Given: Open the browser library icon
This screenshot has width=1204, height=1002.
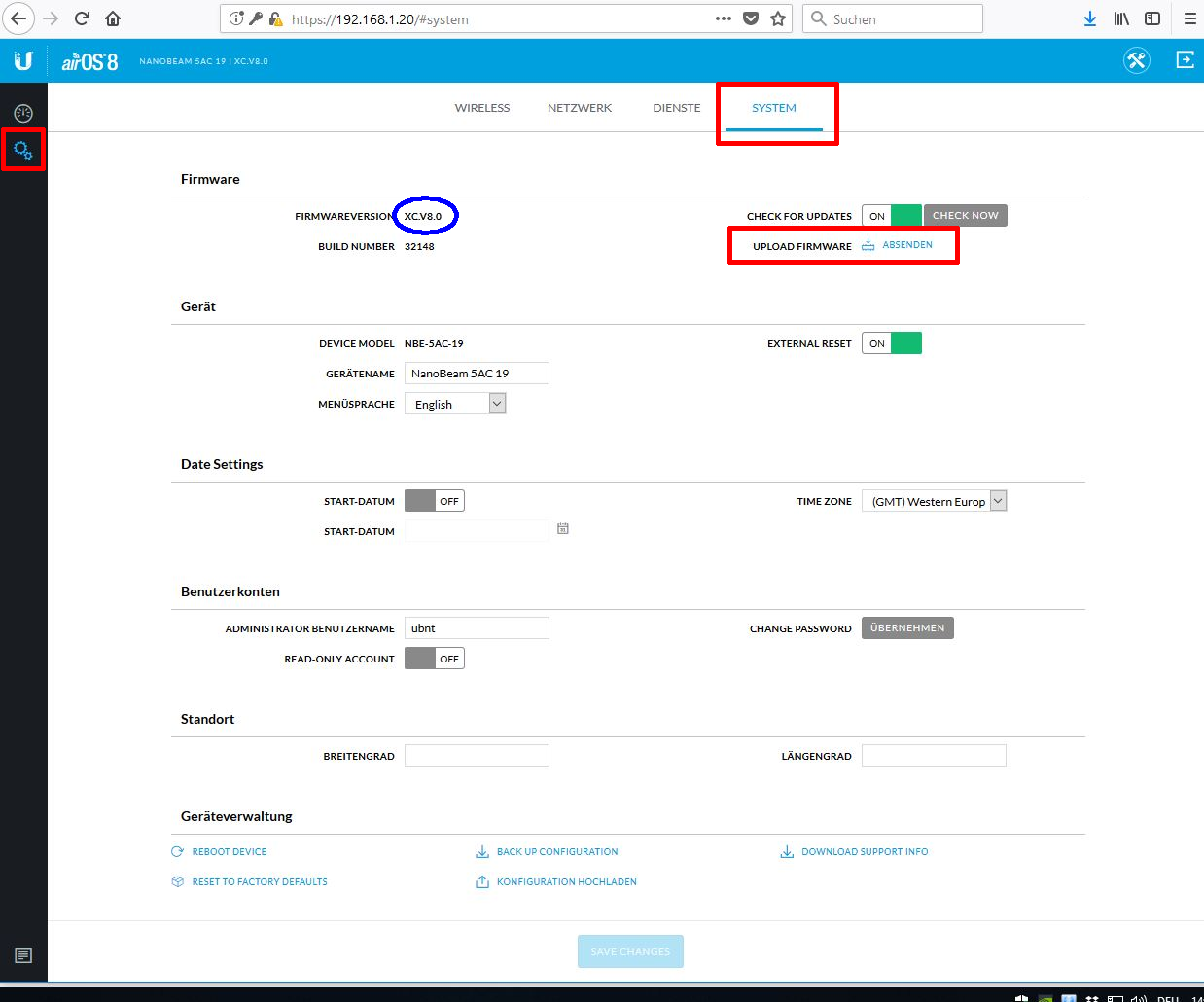Looking at the screenshot, I should 1121,18.
